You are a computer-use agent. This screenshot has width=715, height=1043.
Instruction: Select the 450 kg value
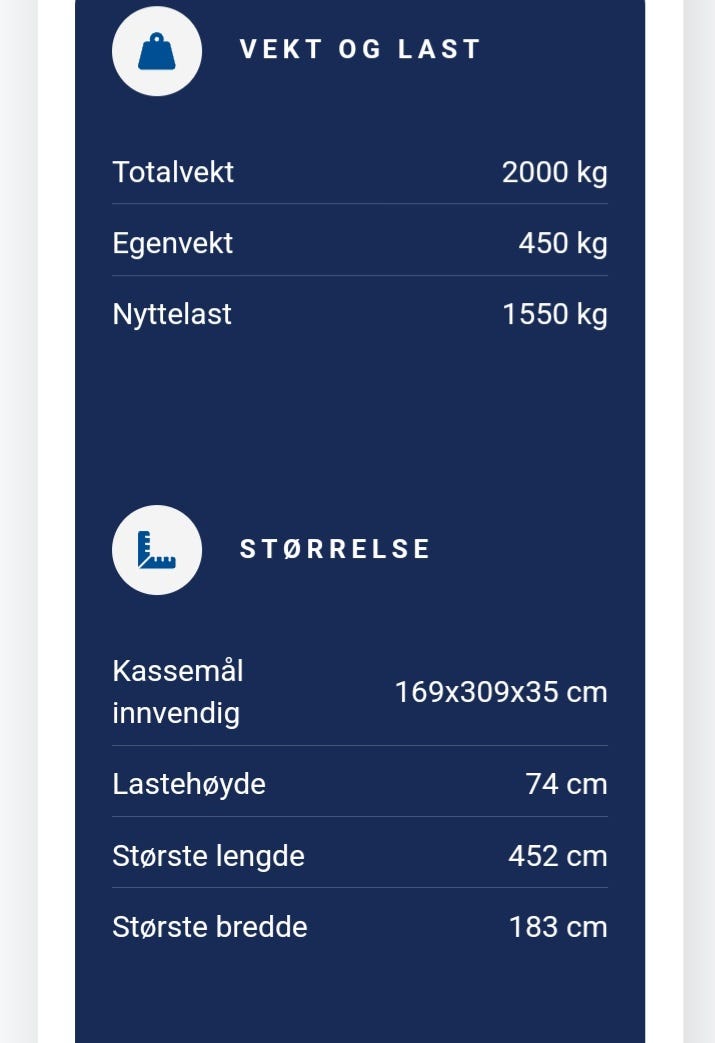(x=563, y=243)
